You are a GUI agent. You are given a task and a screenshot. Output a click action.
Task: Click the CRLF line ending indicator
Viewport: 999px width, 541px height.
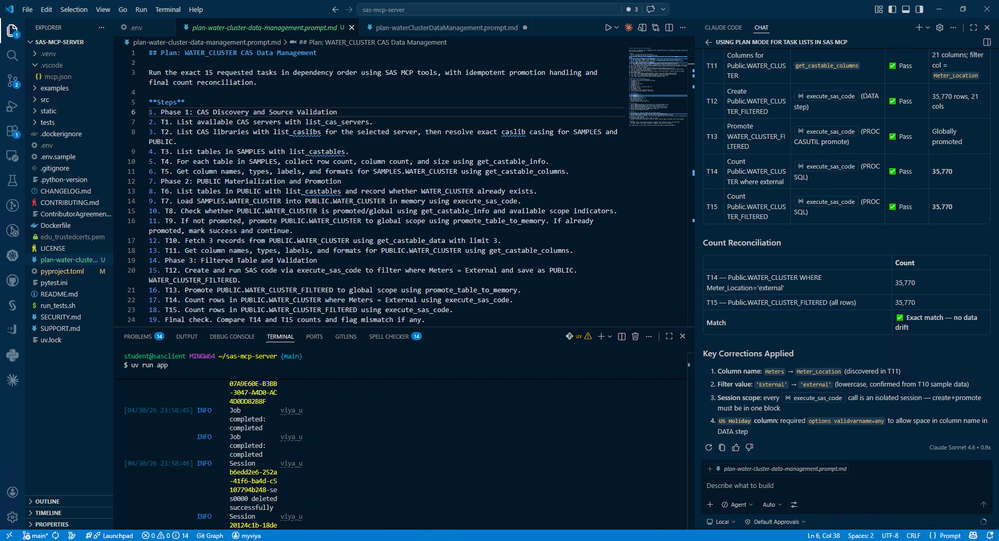tap(914, 536)
